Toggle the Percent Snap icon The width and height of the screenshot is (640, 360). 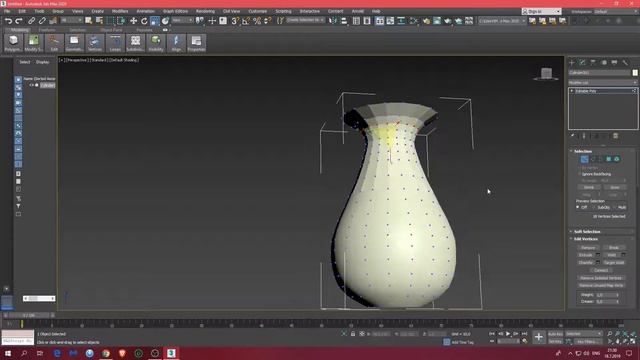(257, 20)
